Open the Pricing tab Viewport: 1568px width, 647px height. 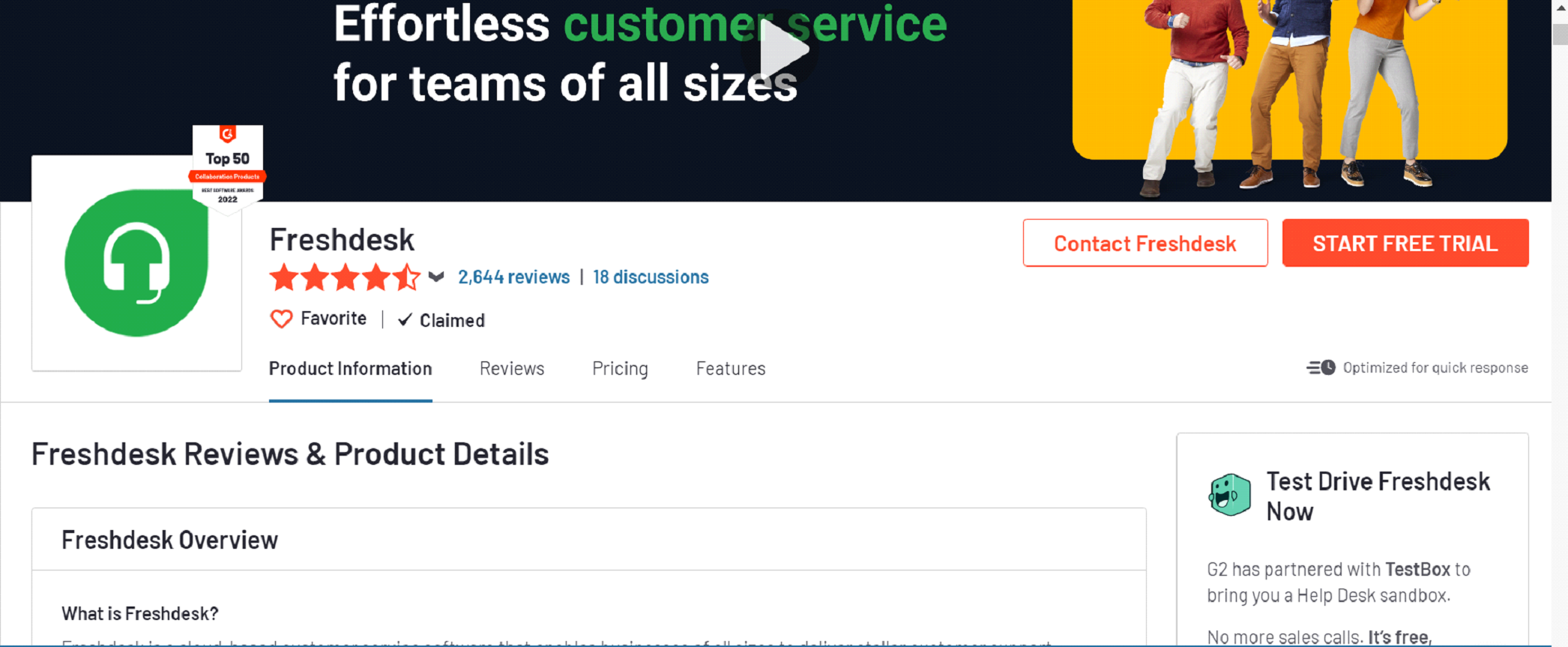tap(620, 369)
